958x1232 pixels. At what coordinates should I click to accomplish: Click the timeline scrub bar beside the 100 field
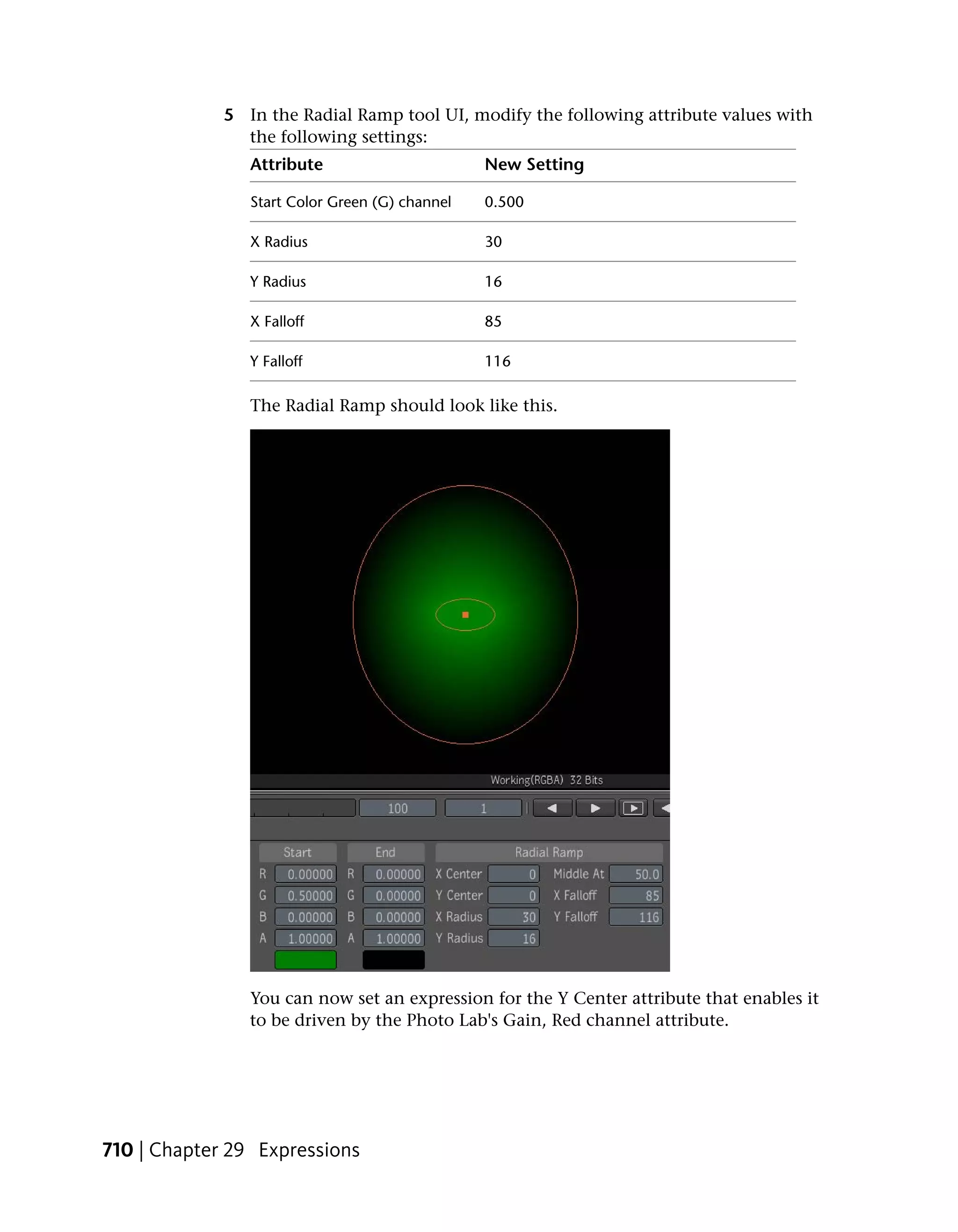(304, 808)
